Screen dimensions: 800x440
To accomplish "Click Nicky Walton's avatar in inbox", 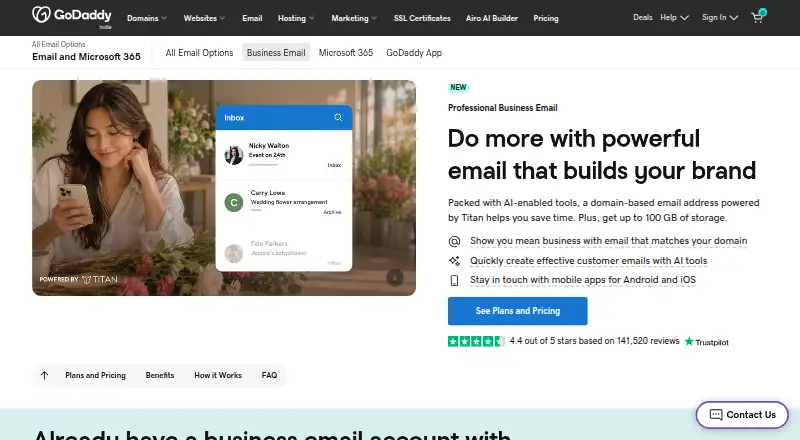I will click(x=234, y=155).
